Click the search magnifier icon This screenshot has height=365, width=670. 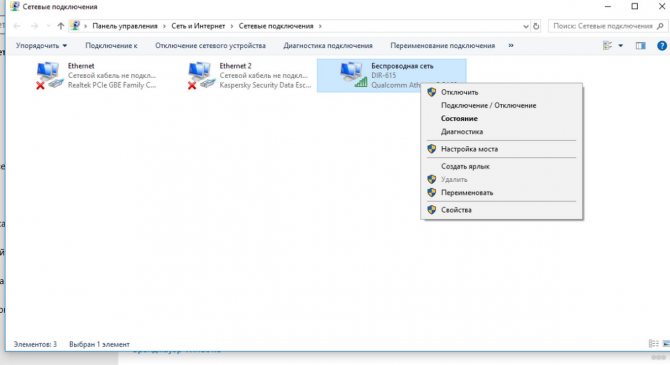pos(660,26)
